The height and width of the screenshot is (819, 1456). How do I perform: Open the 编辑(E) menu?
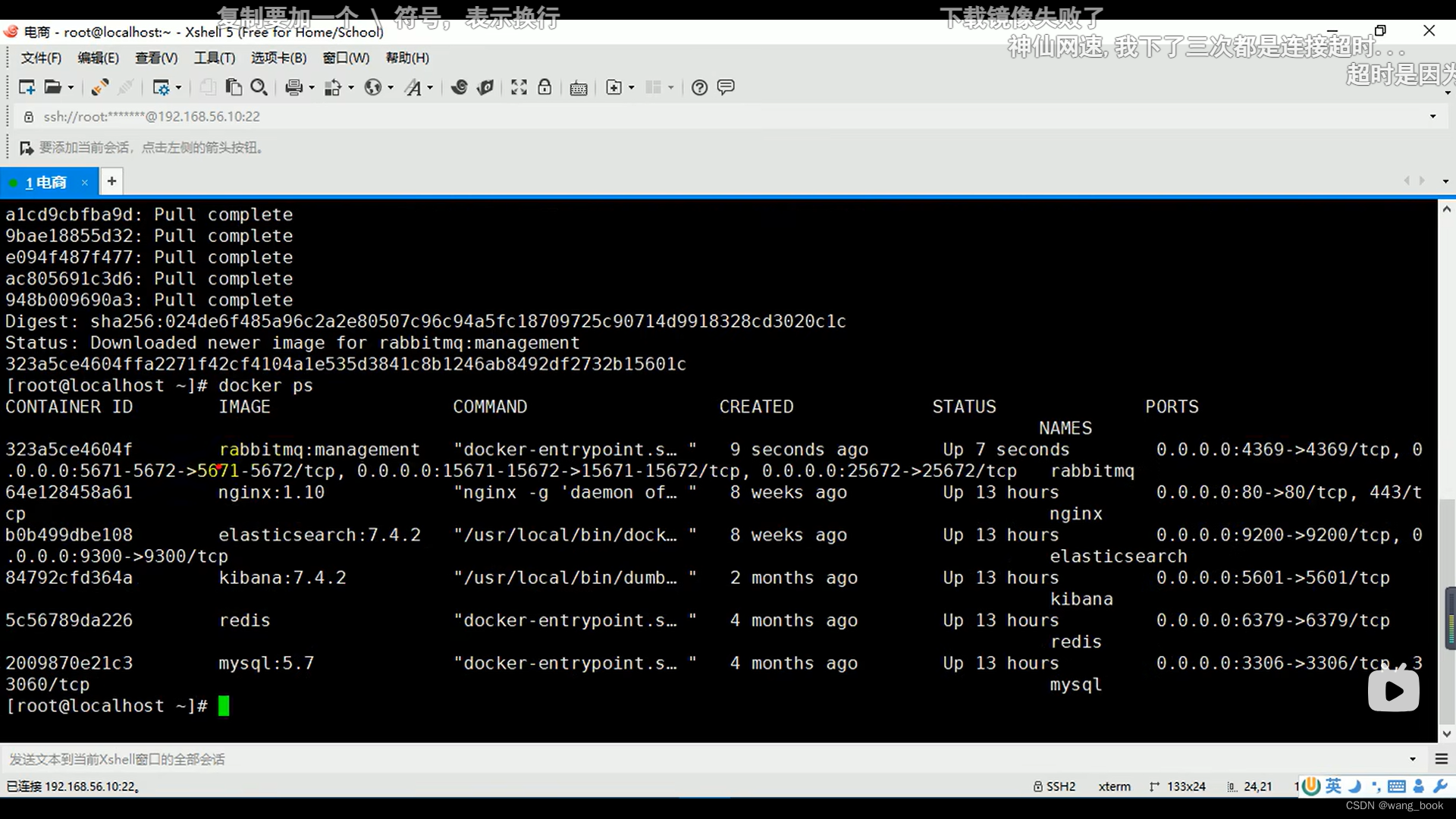point(98,58)
